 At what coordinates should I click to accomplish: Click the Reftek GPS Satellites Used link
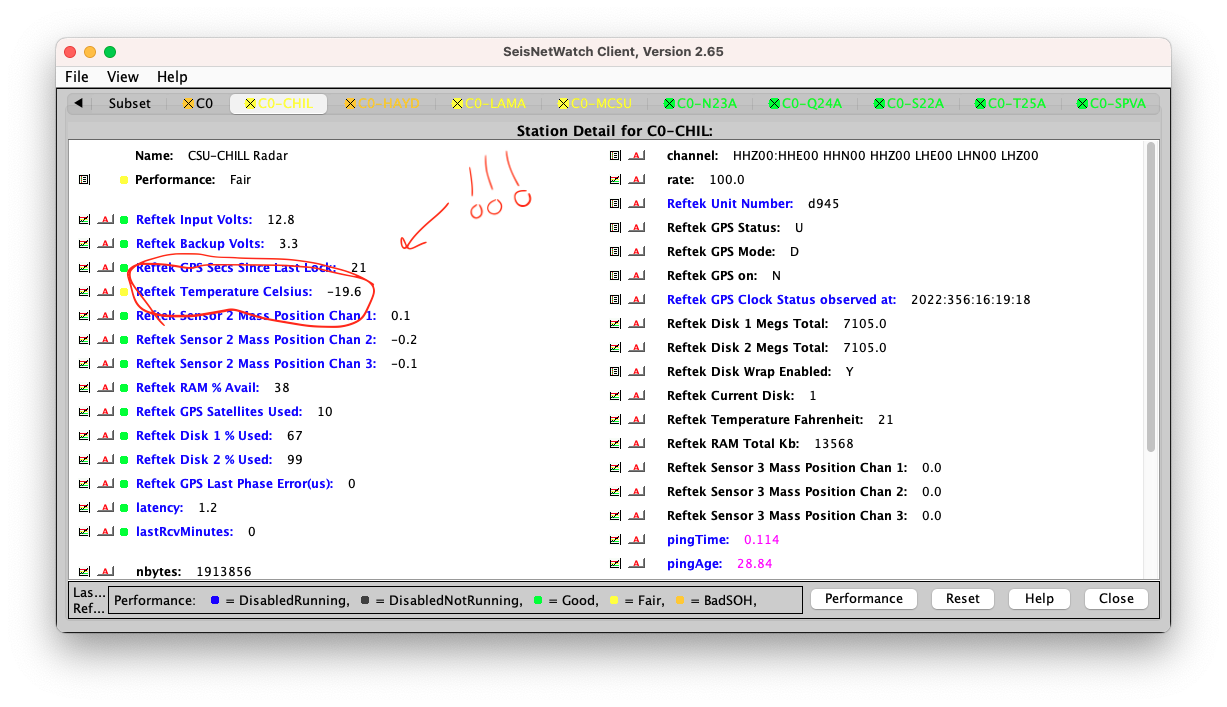point(219,412)
